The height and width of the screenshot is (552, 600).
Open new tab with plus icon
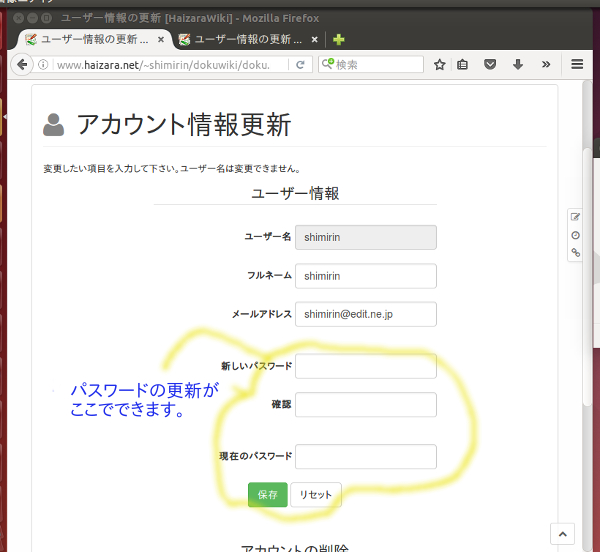340,40
